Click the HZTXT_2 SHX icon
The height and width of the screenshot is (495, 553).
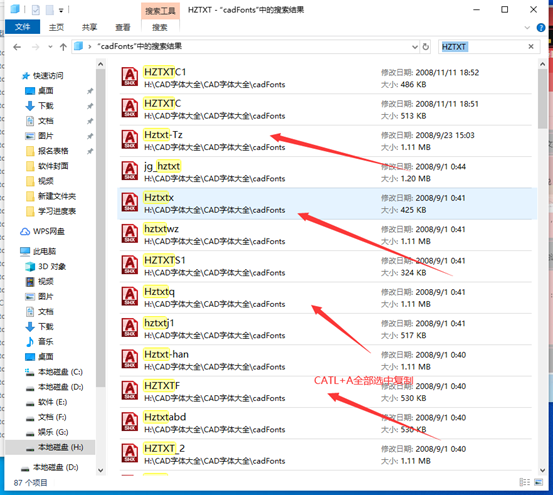pos(130,453)
